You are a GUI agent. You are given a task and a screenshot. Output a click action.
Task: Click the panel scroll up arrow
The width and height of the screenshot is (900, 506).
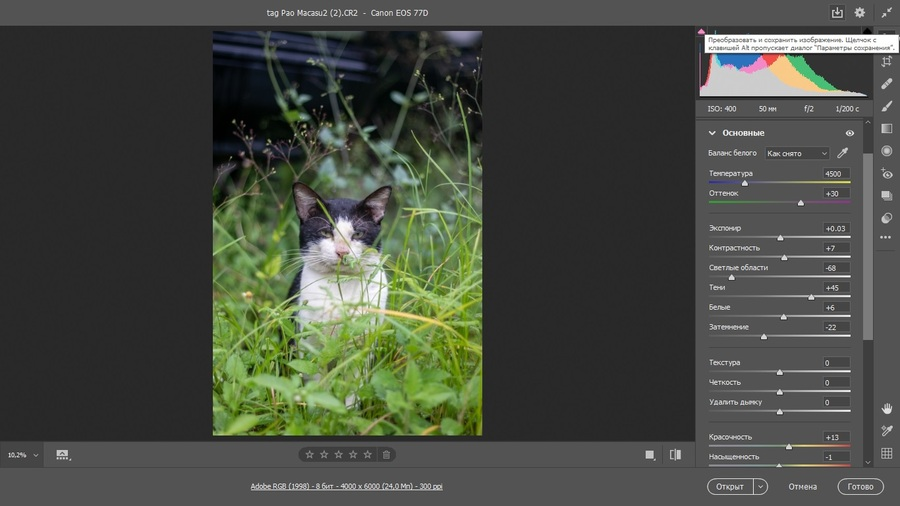point(868,122)
